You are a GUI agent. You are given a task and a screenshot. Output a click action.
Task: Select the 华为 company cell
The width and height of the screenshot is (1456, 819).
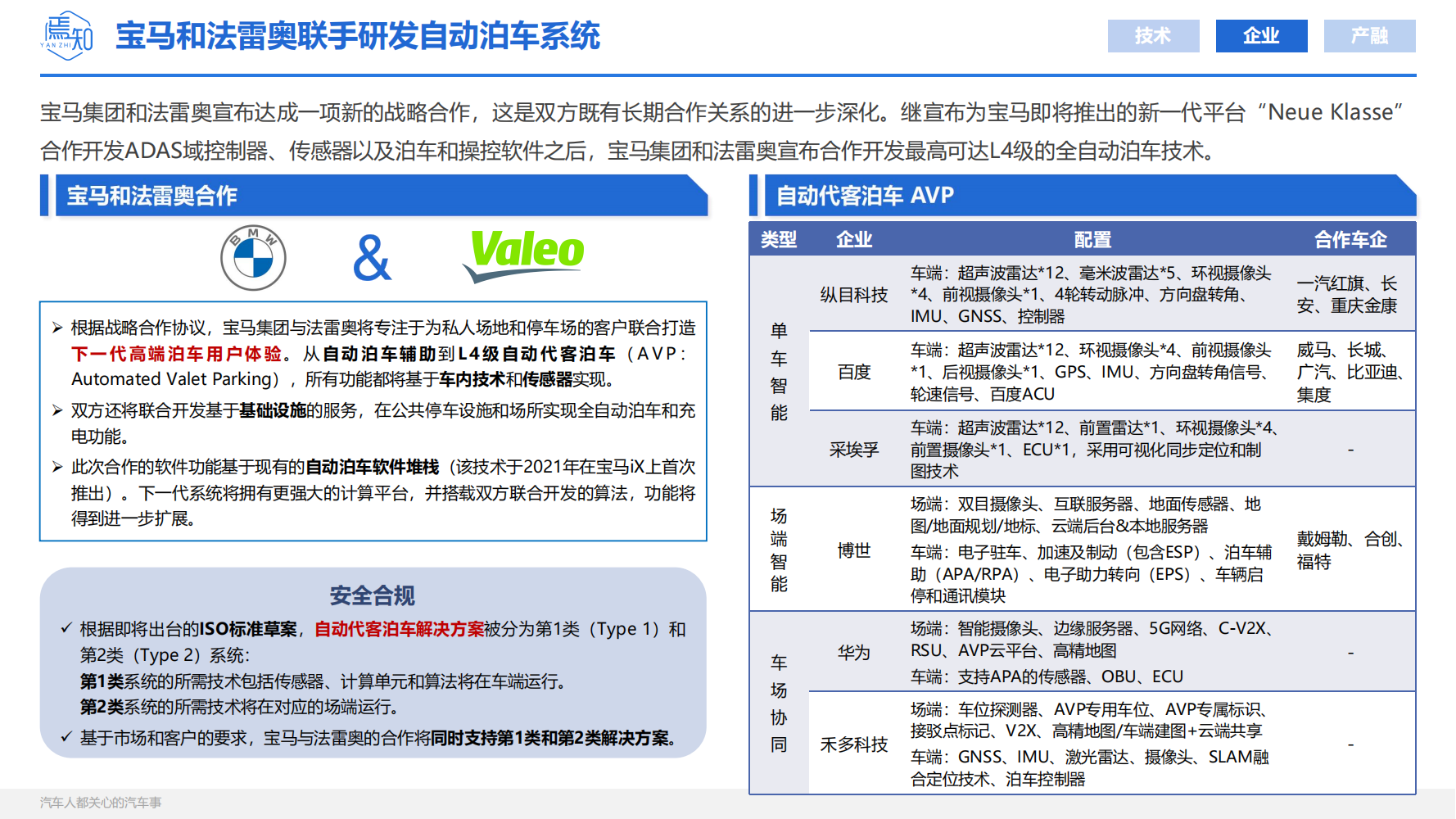[x=854, y=653]
